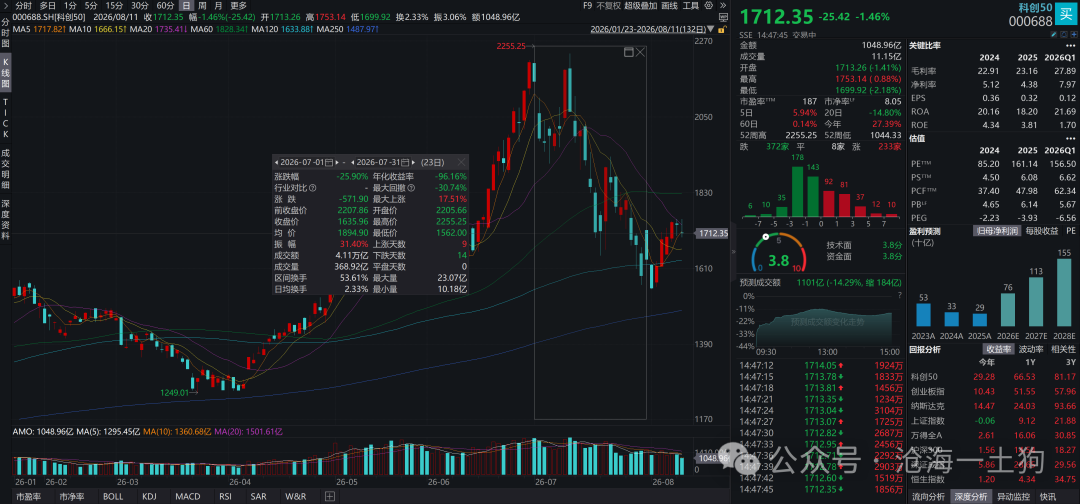
Task: Open 深度资料 in the left sidebar
Action: click(x=6, y=220)
